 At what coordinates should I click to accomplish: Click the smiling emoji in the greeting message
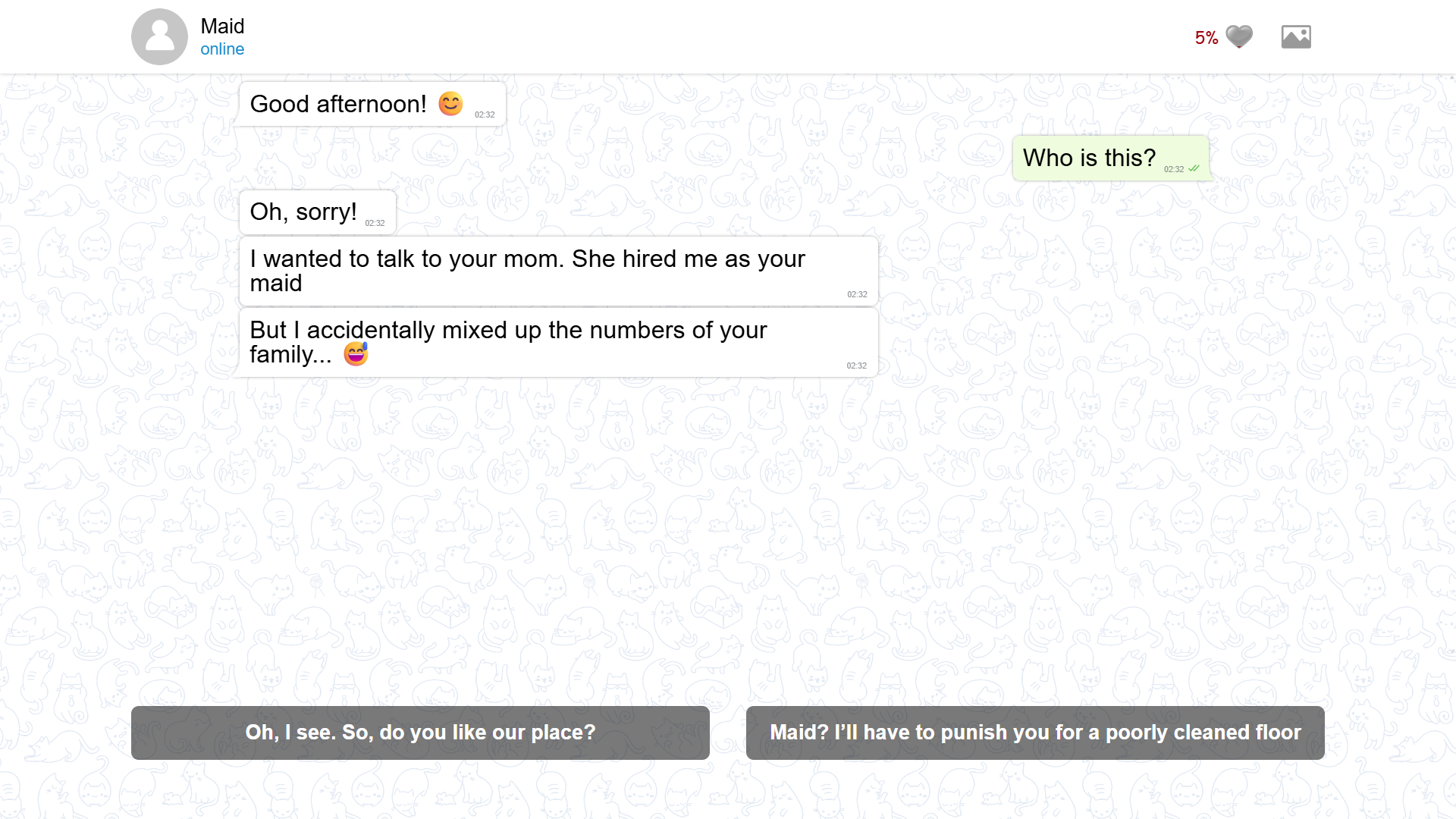pyautogui.click(x=449, y=104)
